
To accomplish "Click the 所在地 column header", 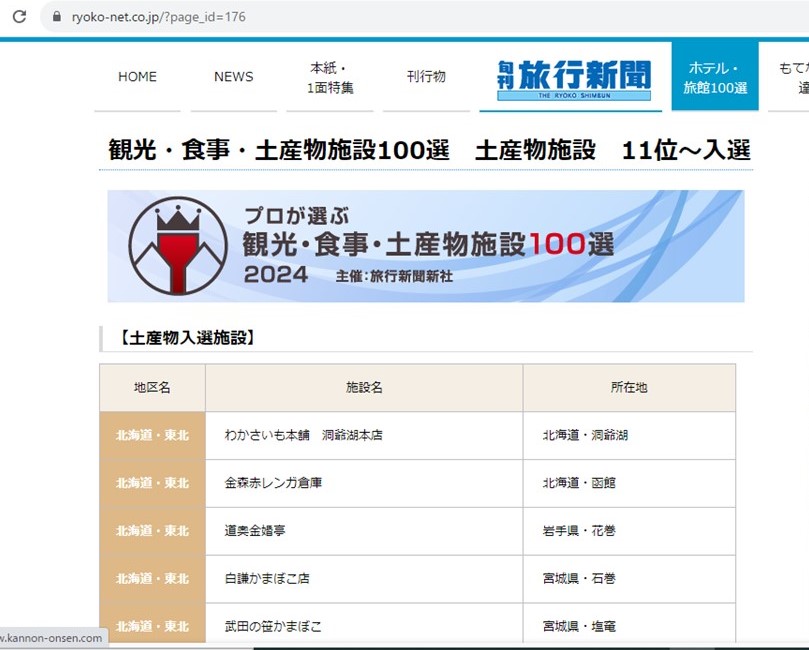I will tap(629, 387).
